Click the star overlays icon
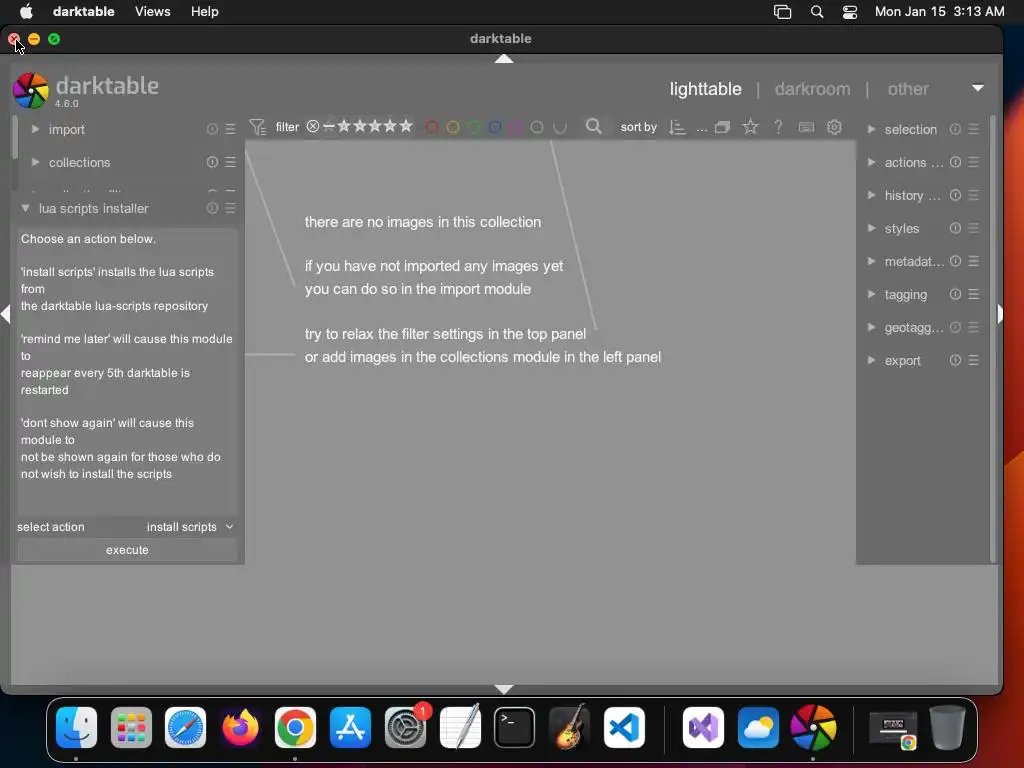 click(750, 127)
